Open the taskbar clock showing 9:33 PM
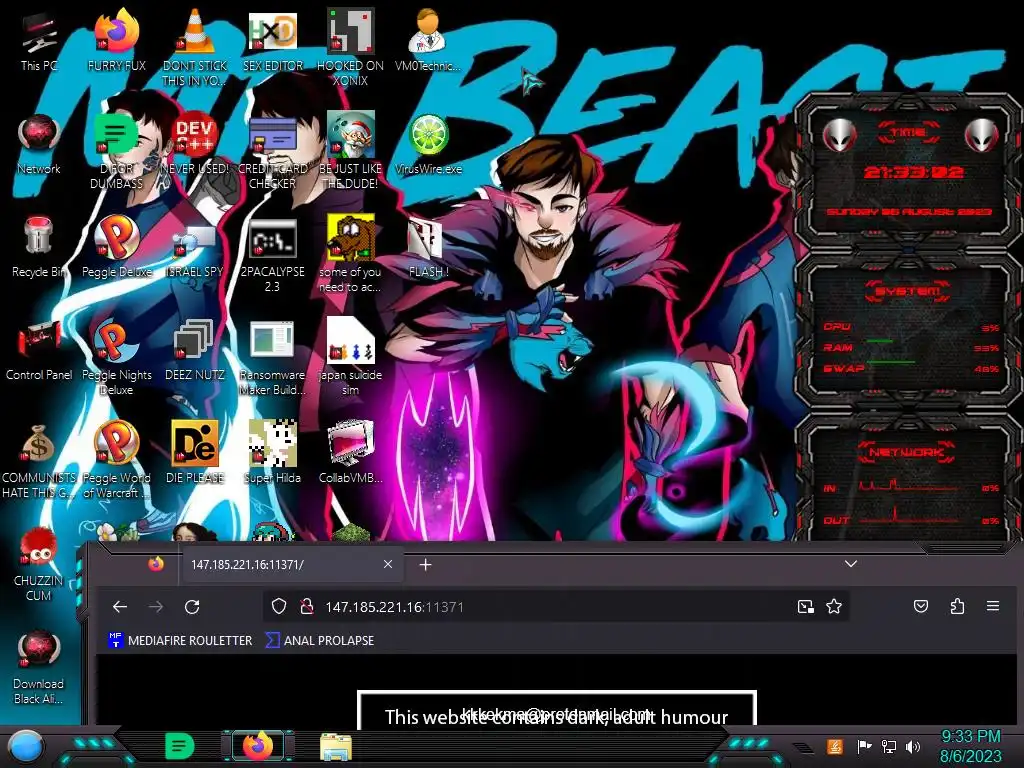1024x768 pixels. coord(970,746)
